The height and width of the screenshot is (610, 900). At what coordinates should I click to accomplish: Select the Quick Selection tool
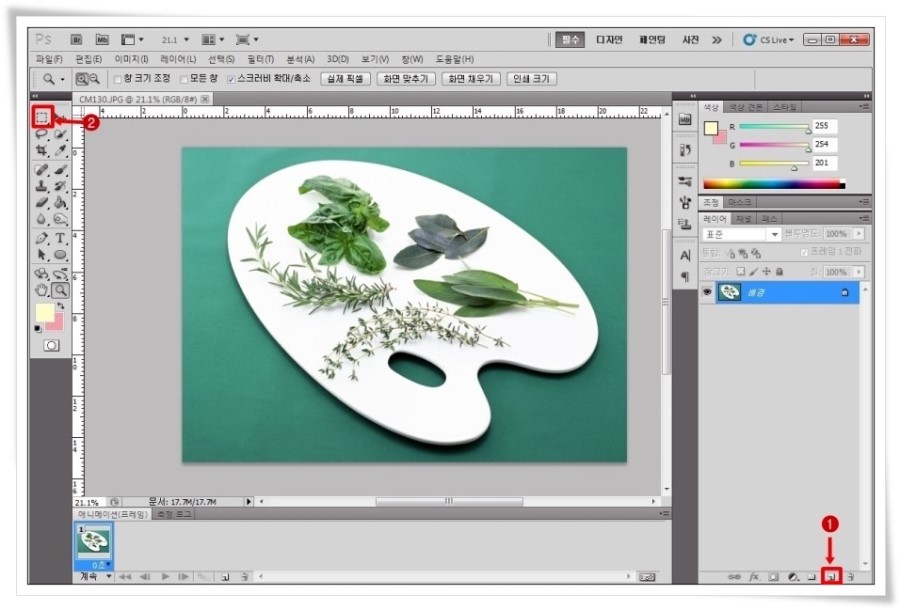60,134
